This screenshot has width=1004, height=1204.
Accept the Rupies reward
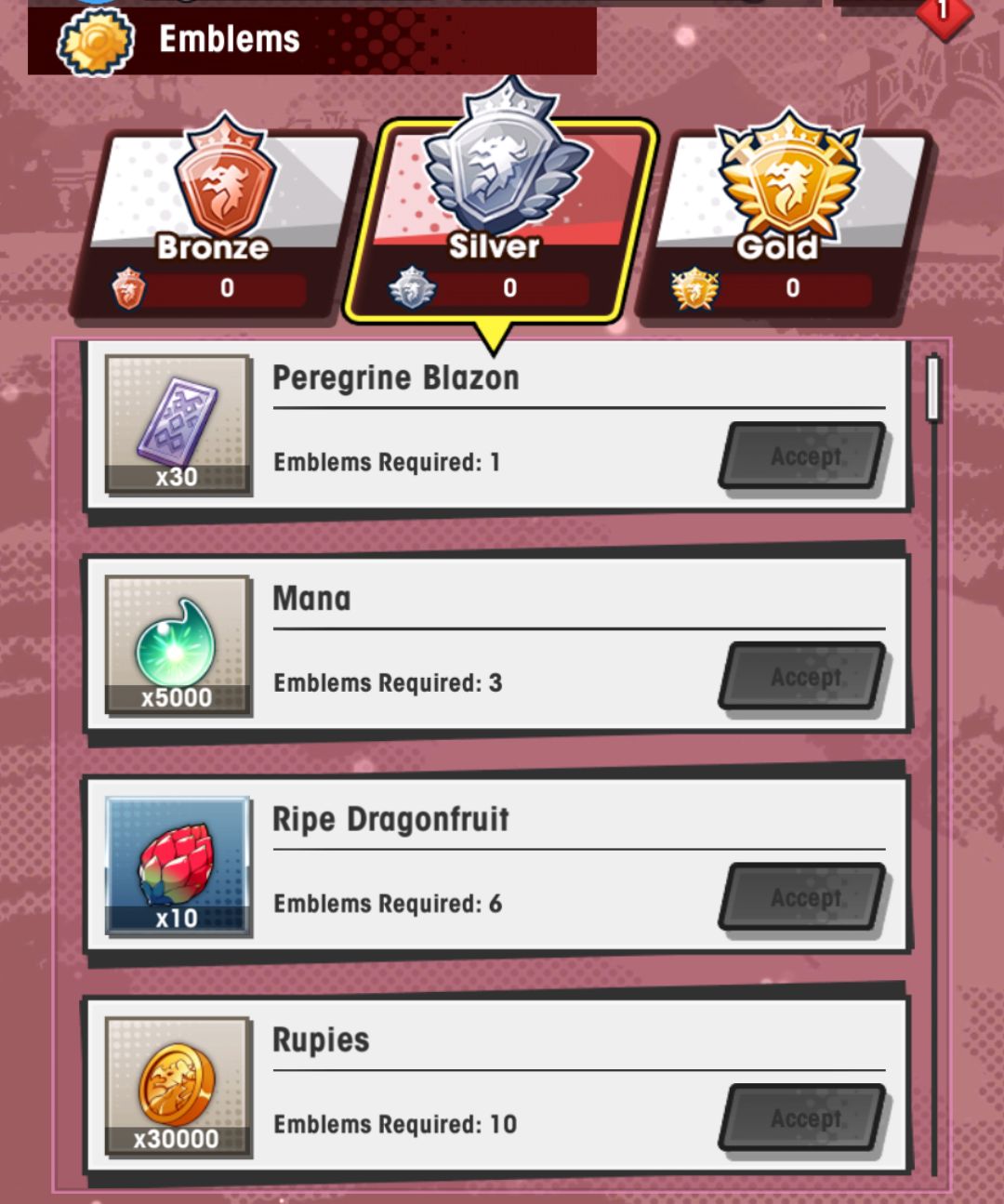click(x=803, y=1118)
